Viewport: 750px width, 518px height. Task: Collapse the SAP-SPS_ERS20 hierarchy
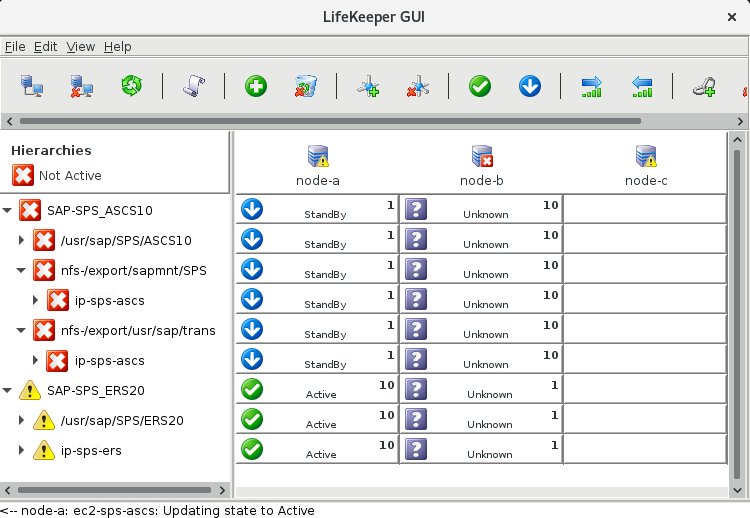pos(7,390)
